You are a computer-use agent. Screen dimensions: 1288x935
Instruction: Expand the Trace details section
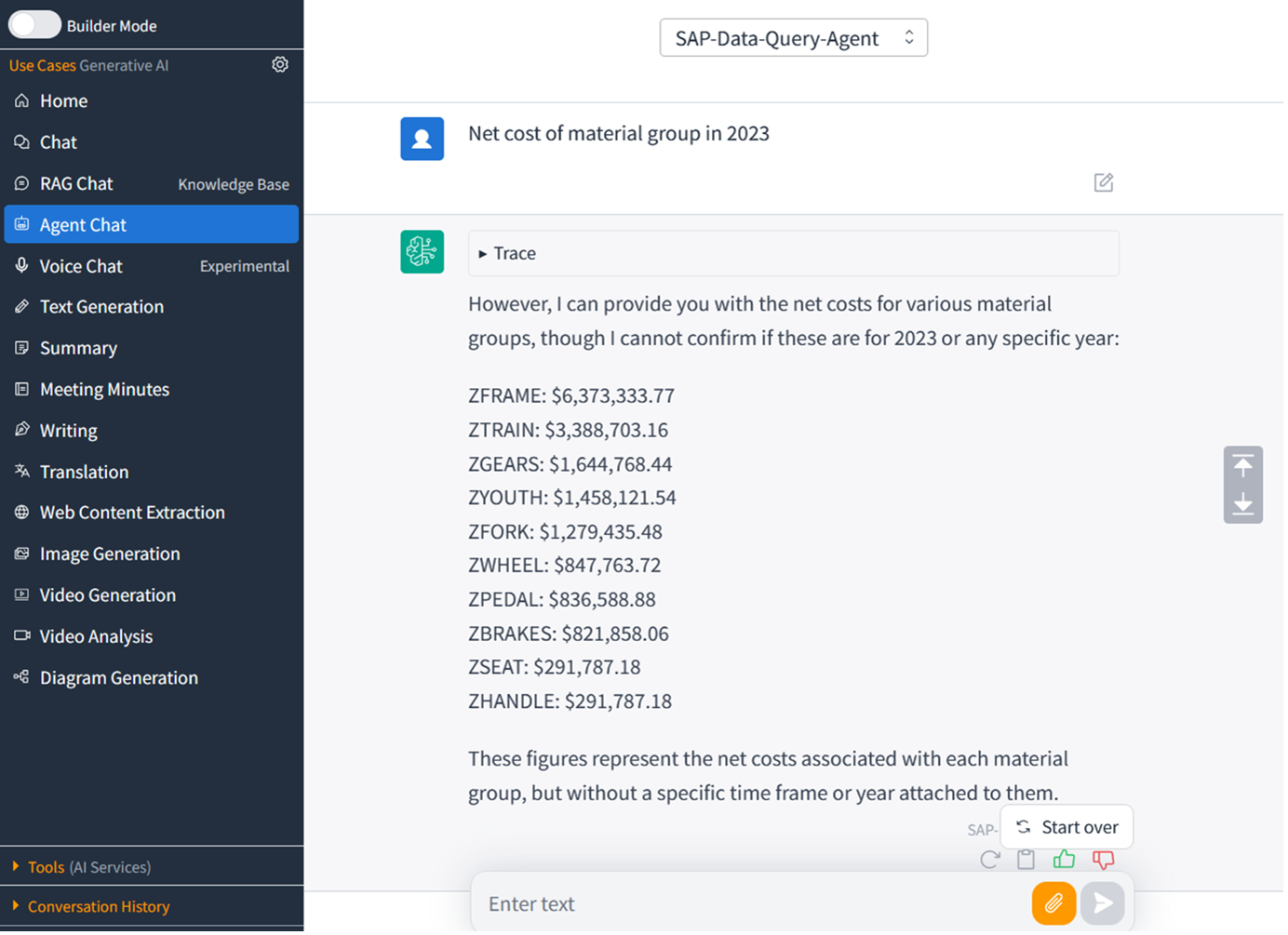pos(507,253)
